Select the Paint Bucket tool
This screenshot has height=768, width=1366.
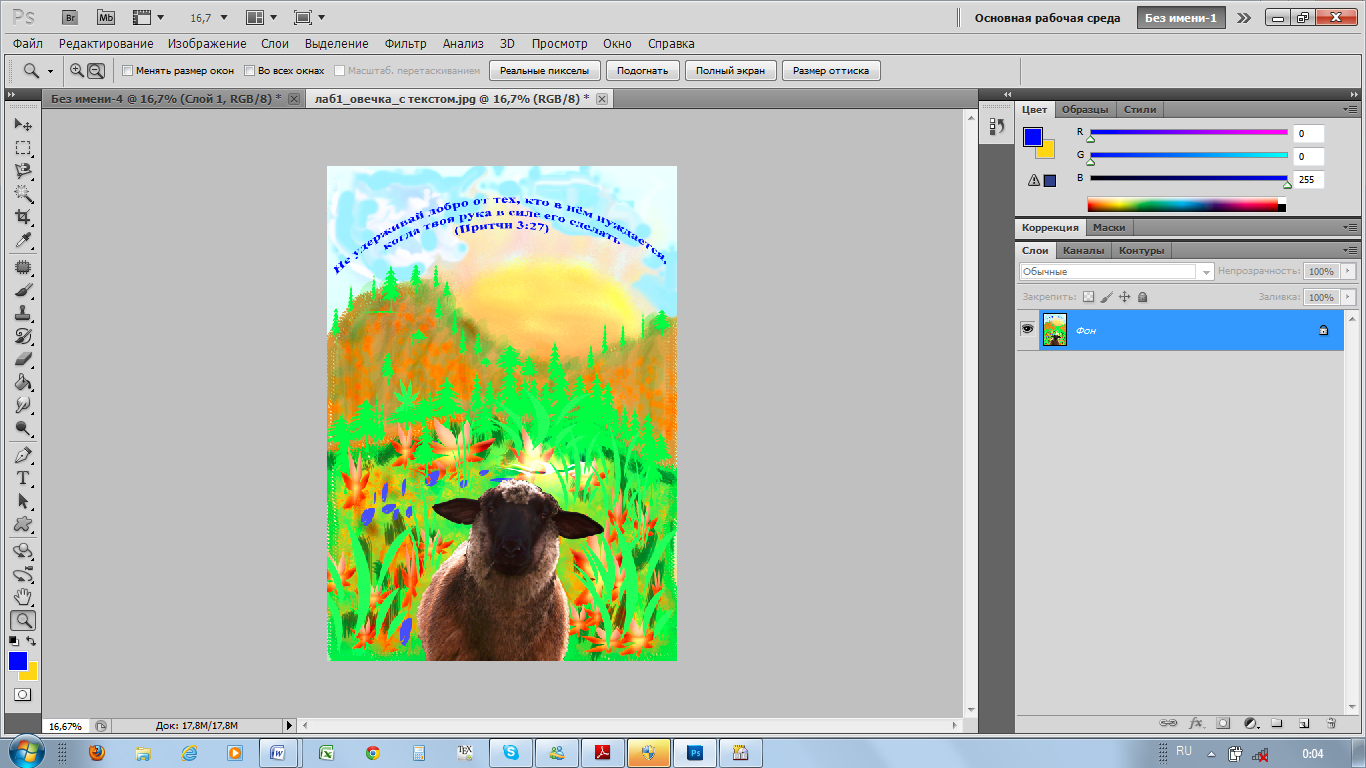point(23,382)
